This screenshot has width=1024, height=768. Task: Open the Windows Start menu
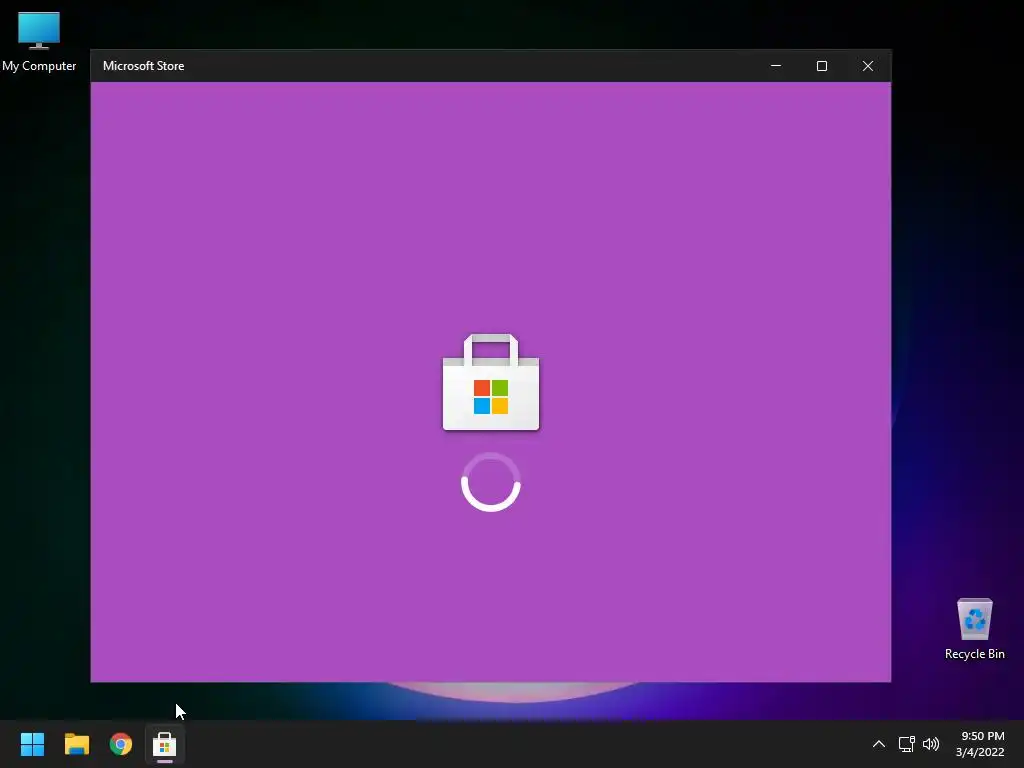coord(32,744)
